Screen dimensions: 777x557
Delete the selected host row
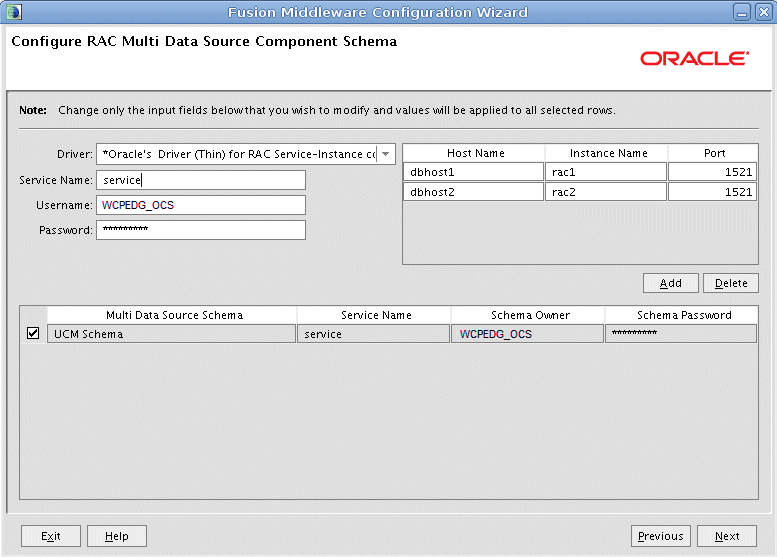click(x=731, y=283)
